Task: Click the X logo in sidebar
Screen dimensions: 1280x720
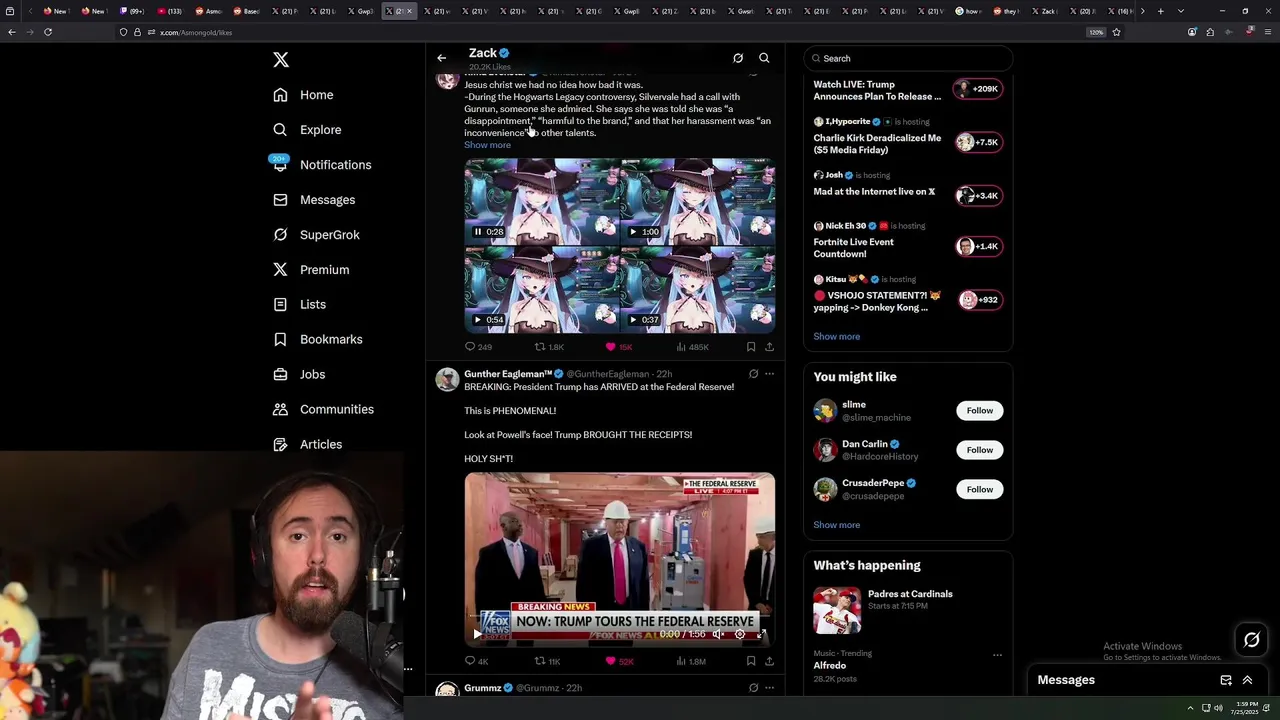Action: tap(281, 60)
